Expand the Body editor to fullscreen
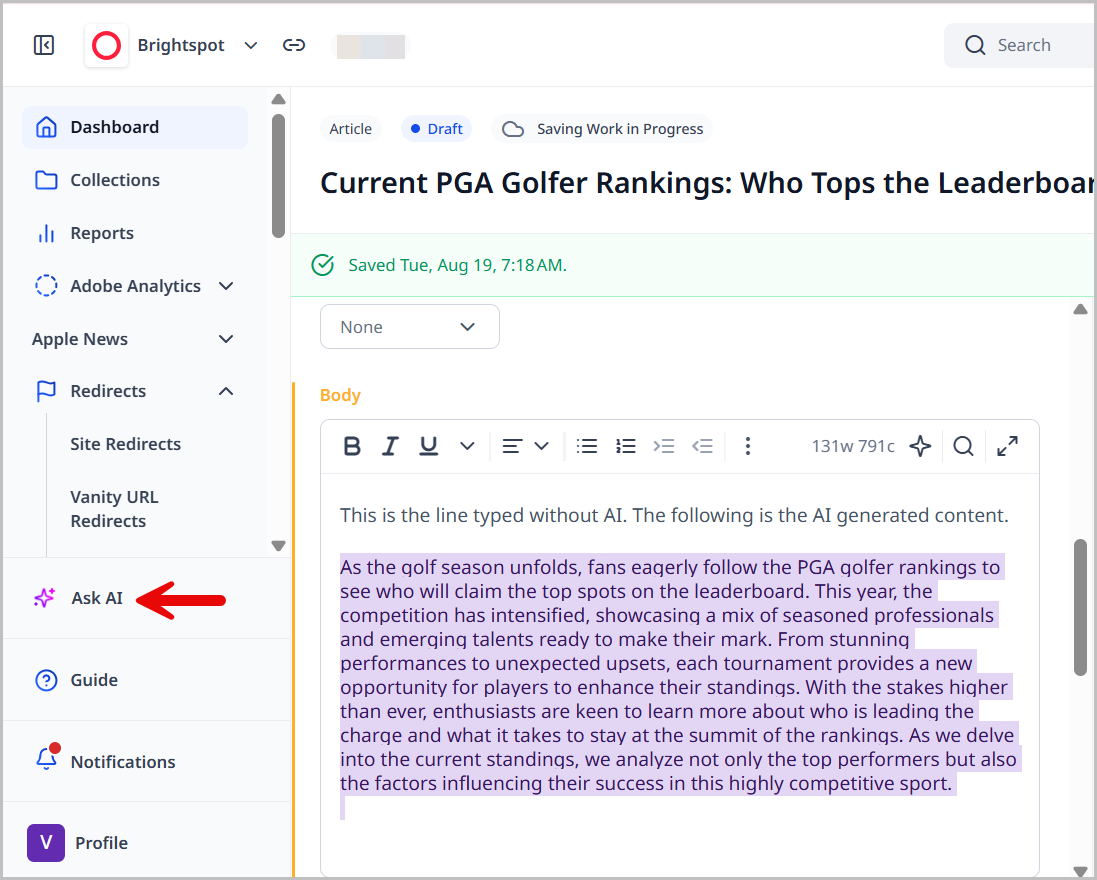 click(x=1008, y=446)
